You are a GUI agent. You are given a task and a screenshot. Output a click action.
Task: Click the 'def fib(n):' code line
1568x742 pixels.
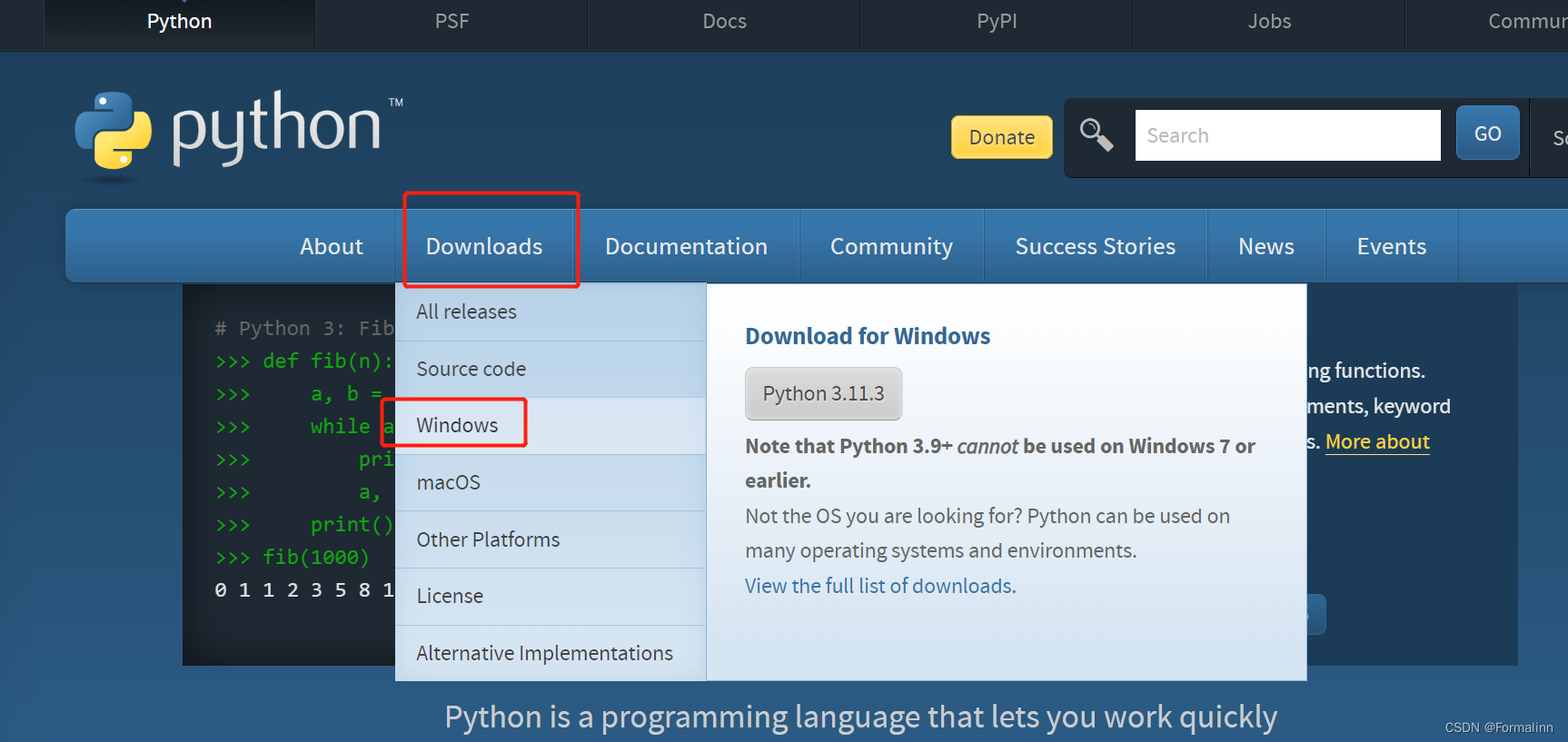(x=304, y=361)
